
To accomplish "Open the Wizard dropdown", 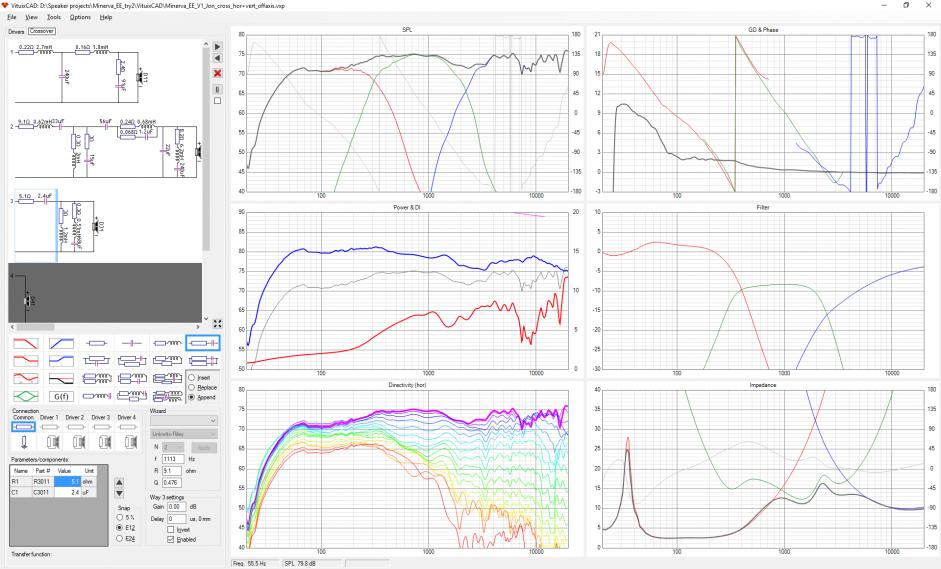I will (183, 421).
